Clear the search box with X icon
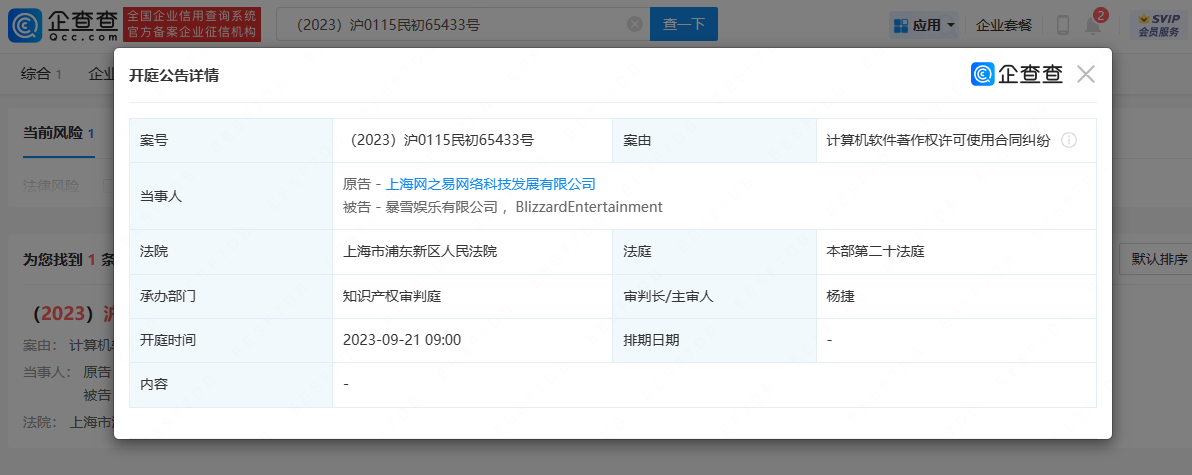The image size is (1192, 475). point(635,24)
